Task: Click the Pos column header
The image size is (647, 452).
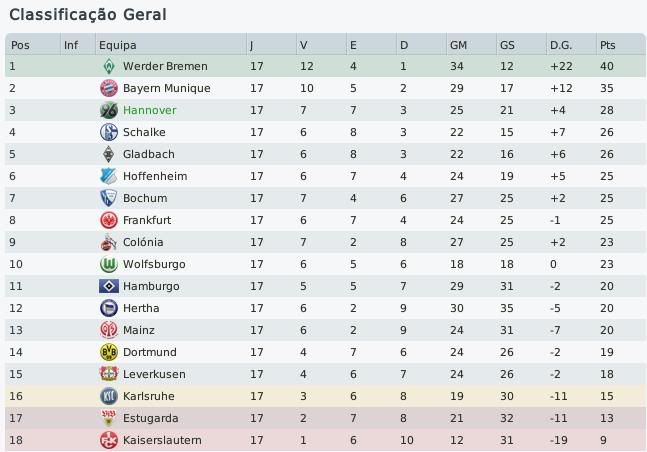Action: pos(20,45)
